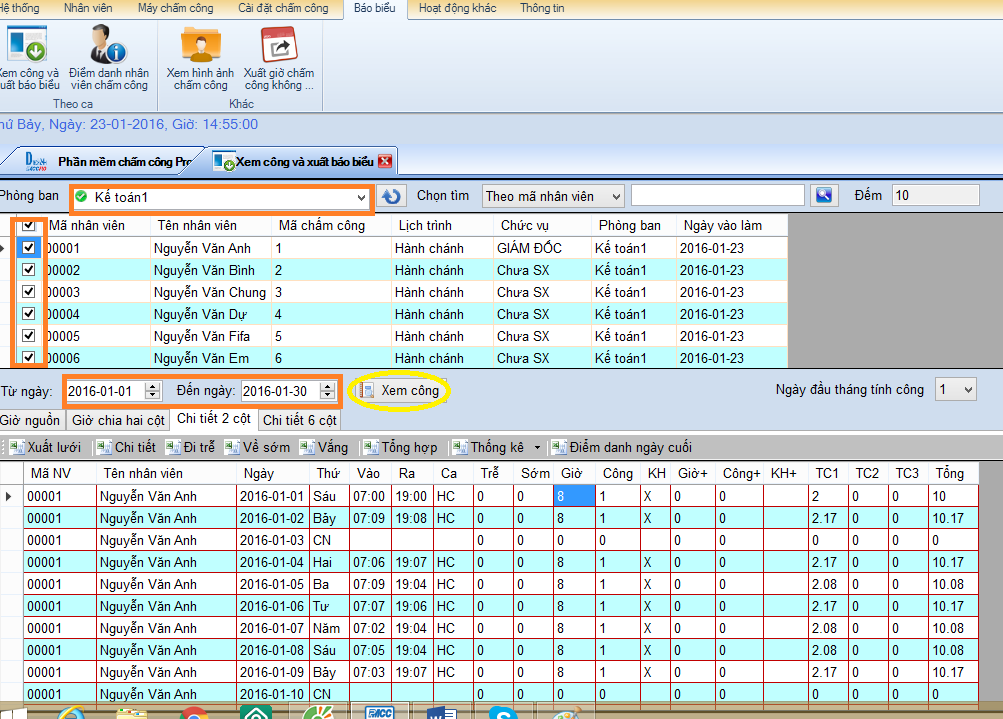This screenshot has height=719, width=1003.
Task: Uncheck the checkbox for employee 00002
Action: (x=29, y=269)
